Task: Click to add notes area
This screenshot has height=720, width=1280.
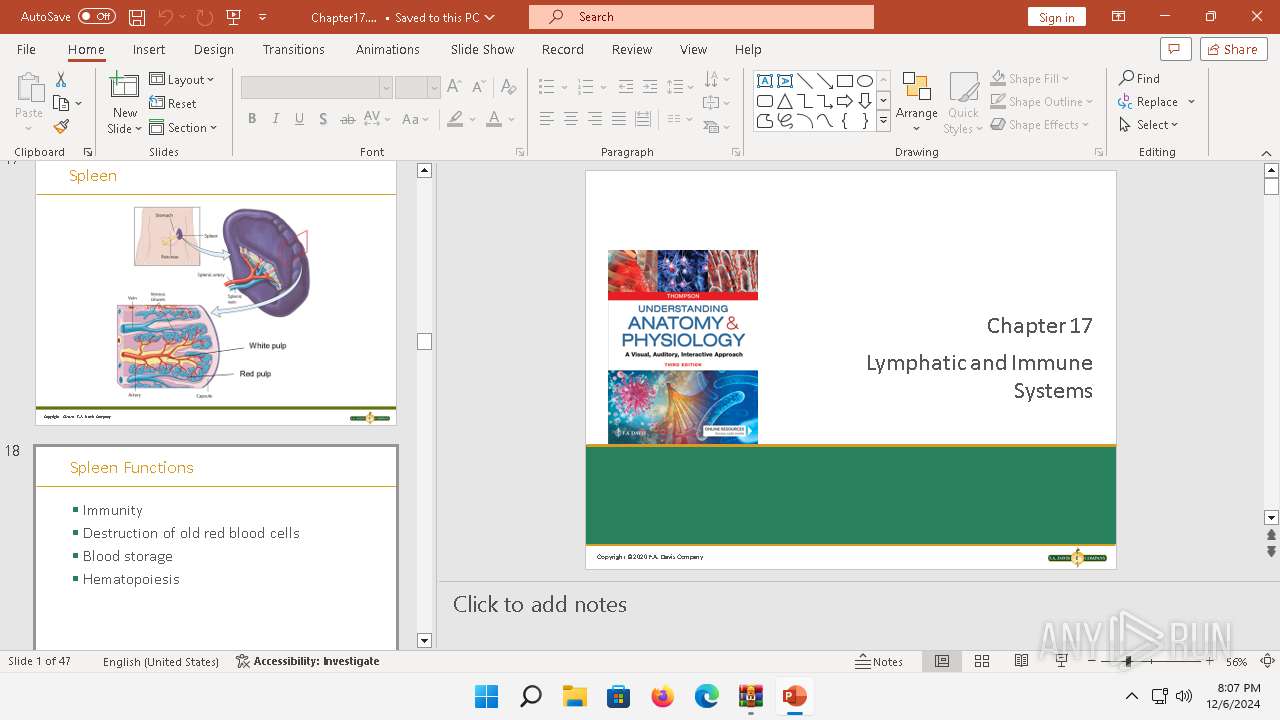Action: 540,604
